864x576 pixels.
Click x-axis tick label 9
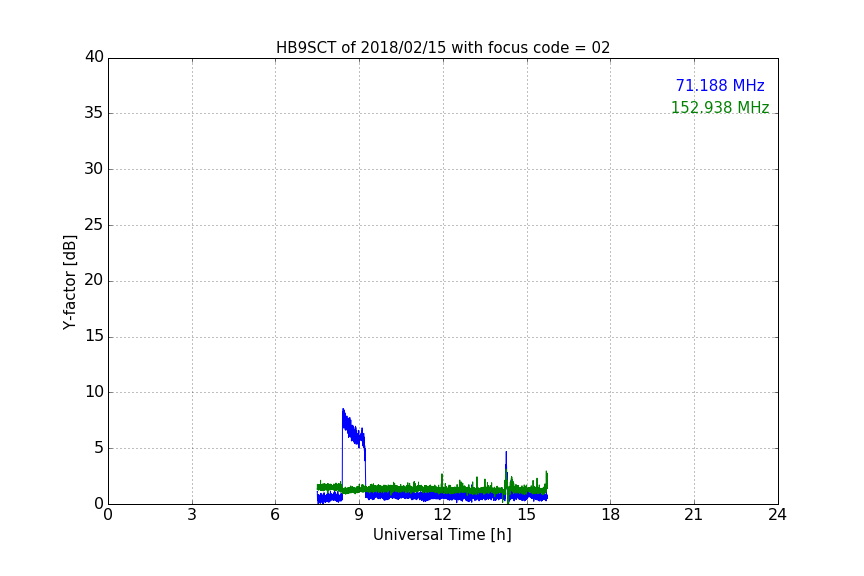tap(359, 515)
